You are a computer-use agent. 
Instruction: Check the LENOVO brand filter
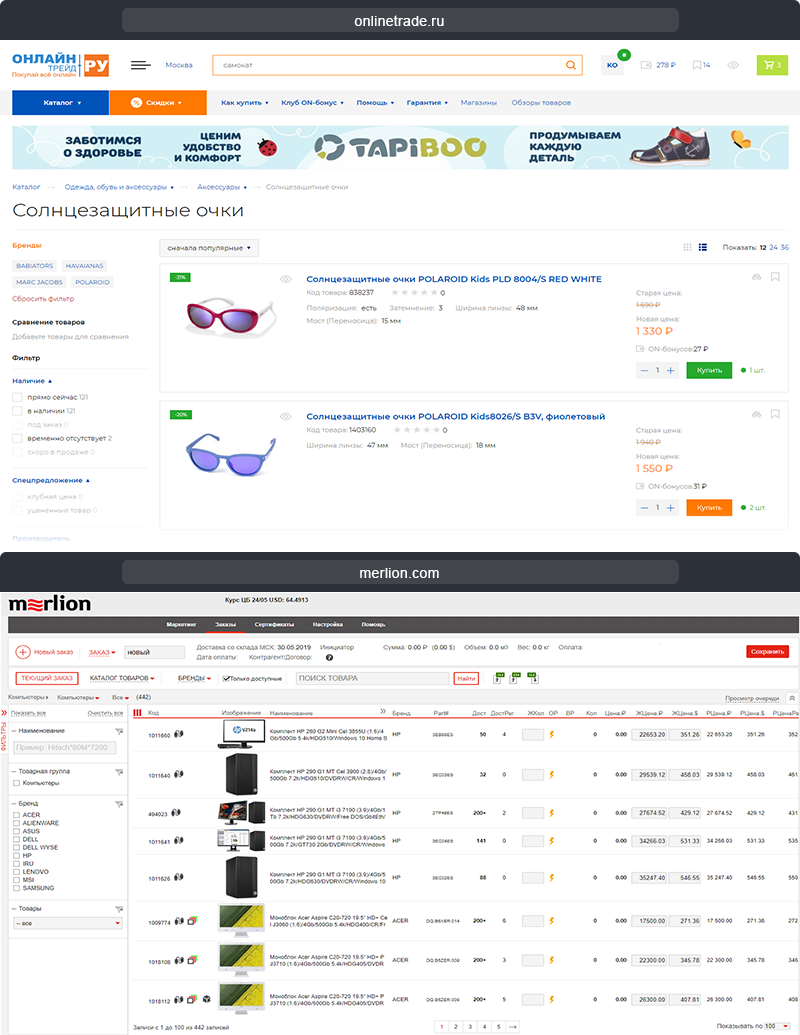point(17,872)
